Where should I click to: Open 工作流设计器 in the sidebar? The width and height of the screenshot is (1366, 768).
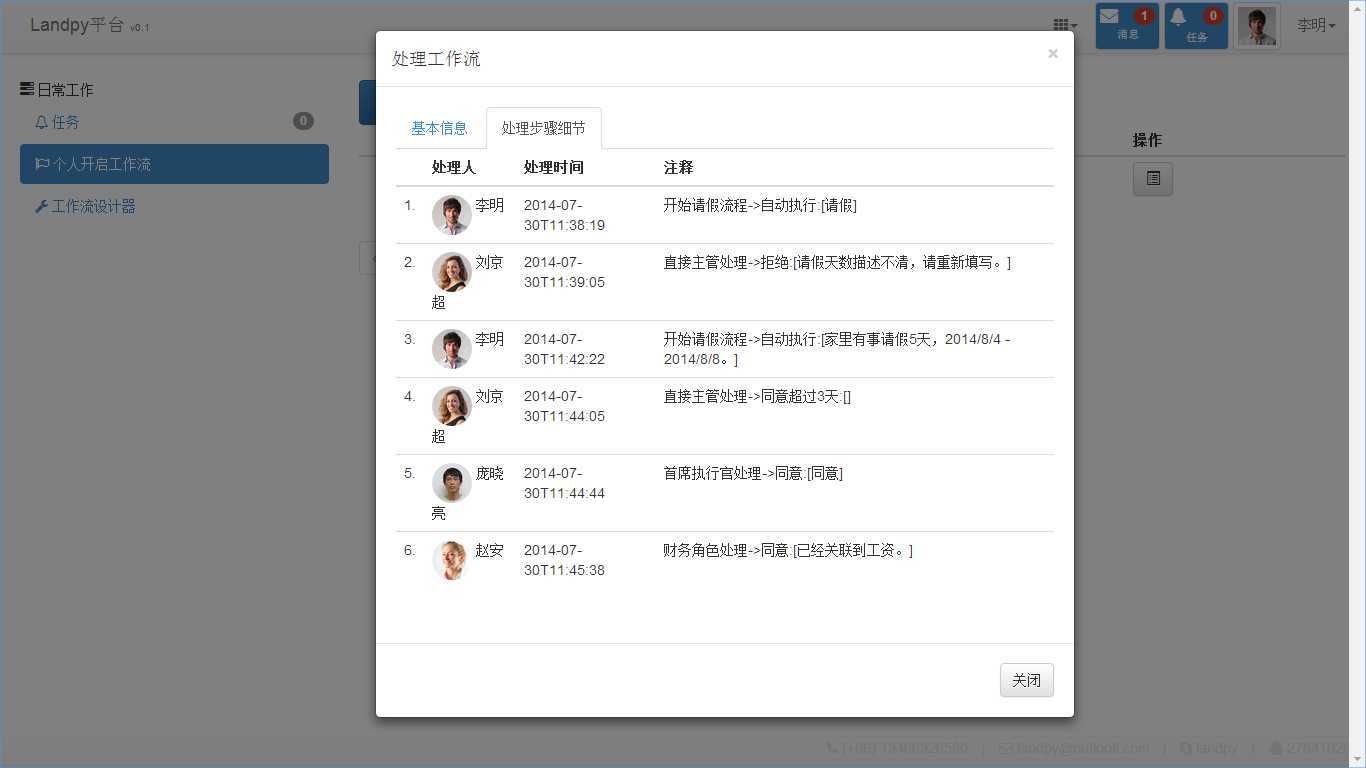174,206
